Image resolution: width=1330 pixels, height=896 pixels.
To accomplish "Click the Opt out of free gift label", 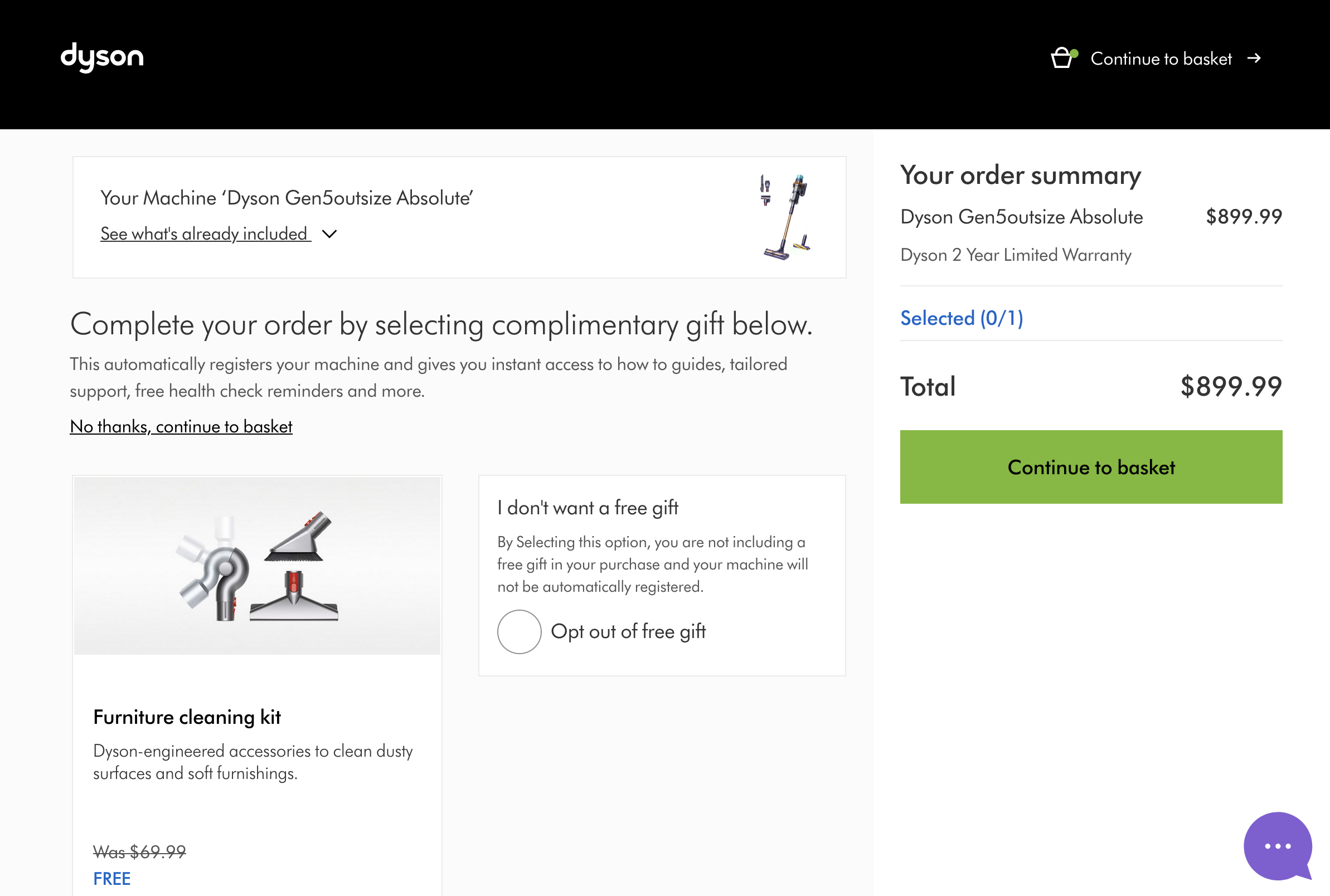I will click(x=628, y=631).
